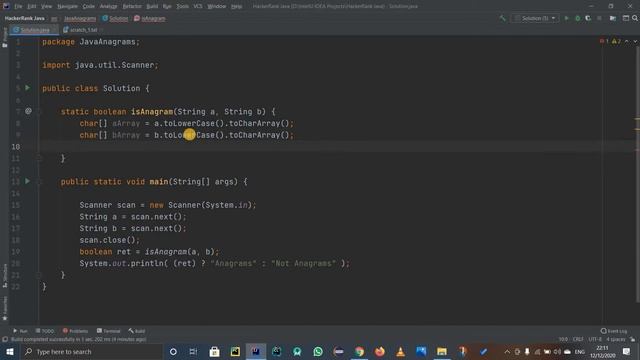
Task: Open Search Everywhere magnifier icon
Action: click(x=635, y=18)
